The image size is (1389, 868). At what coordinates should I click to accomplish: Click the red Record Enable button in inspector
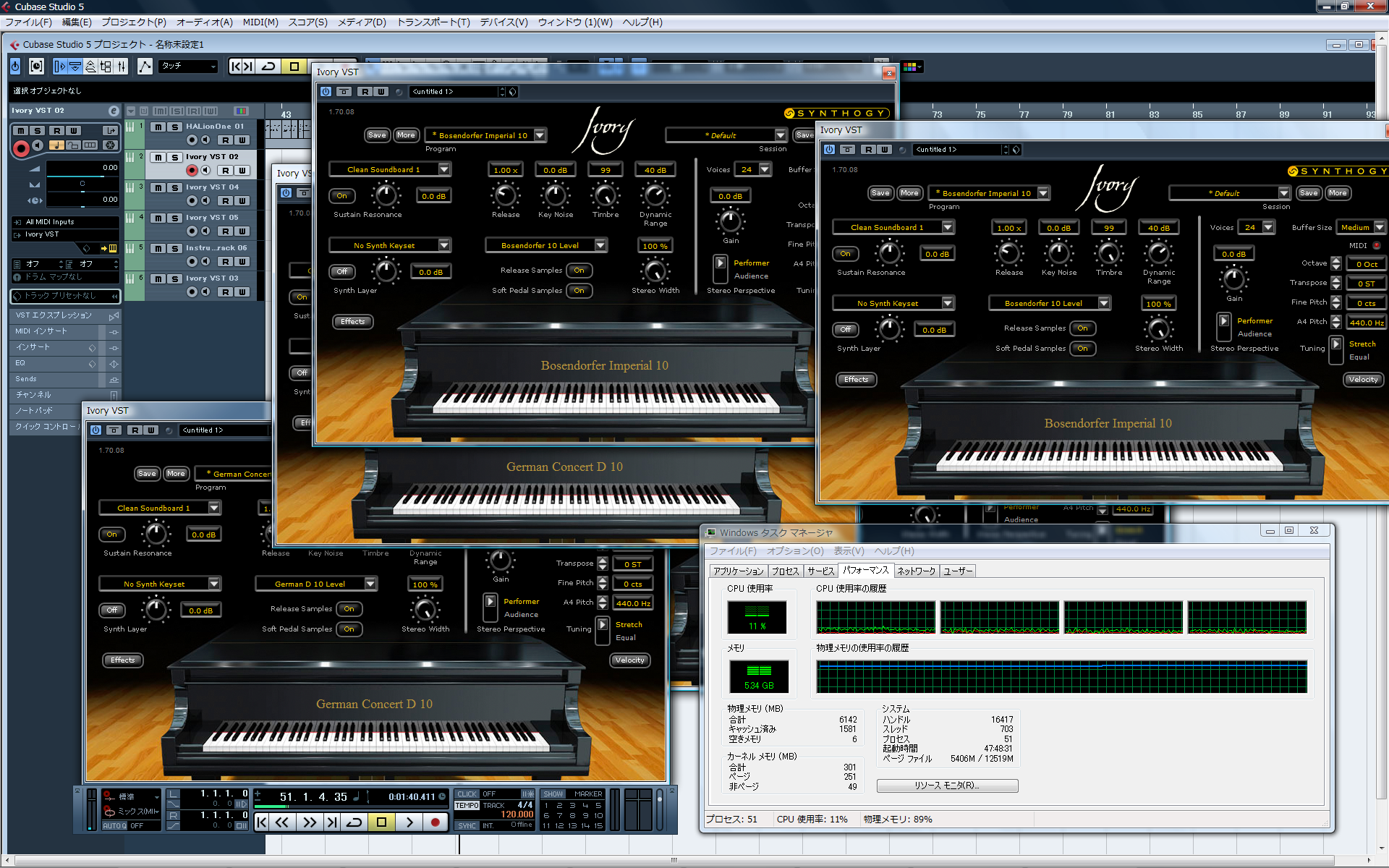[21, 148]
